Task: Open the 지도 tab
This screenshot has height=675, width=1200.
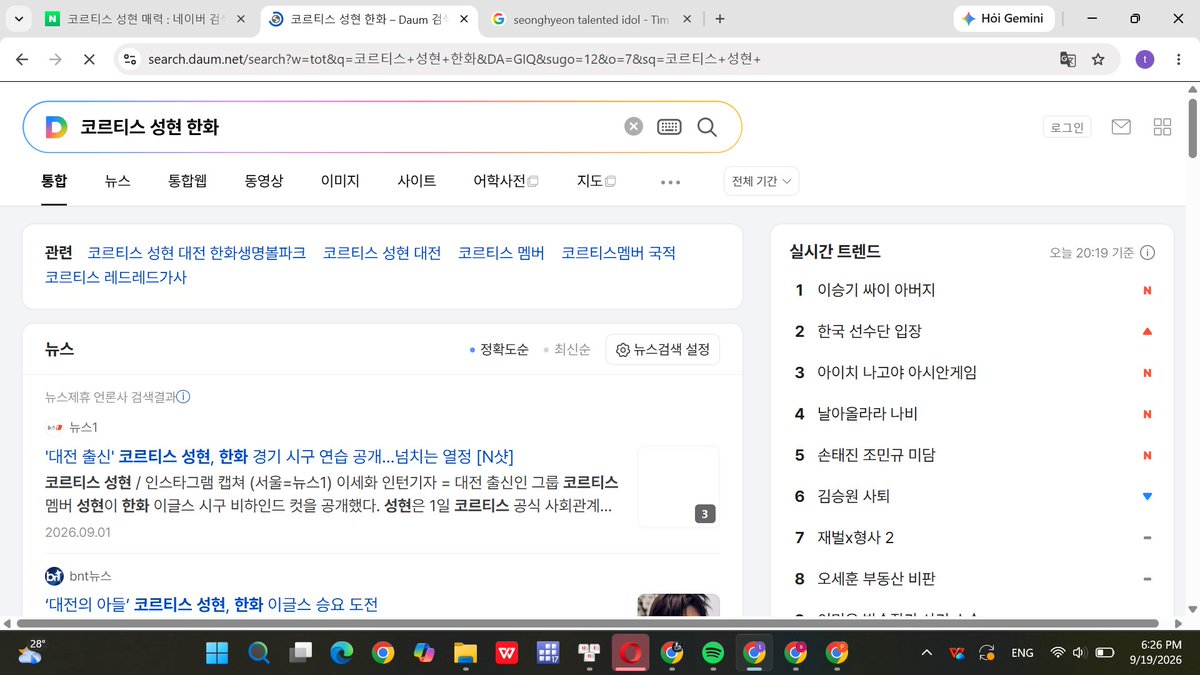Action: (596, 181)
